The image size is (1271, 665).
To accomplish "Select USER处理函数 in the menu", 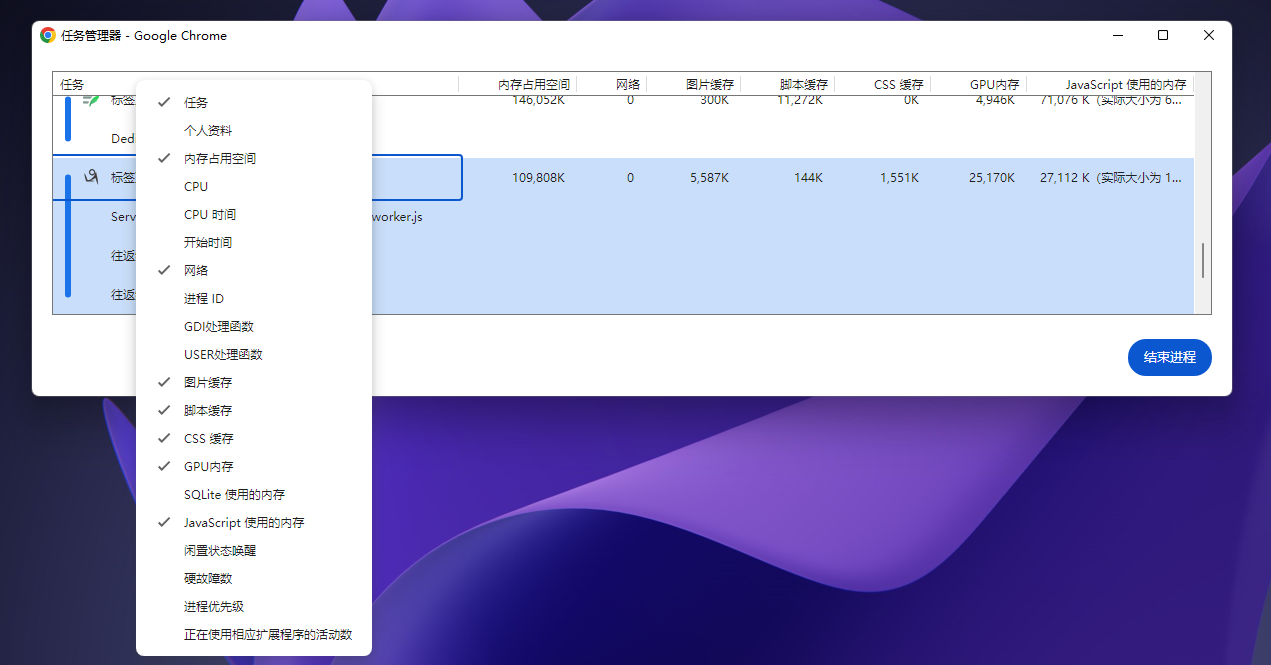I will [254, 354].
